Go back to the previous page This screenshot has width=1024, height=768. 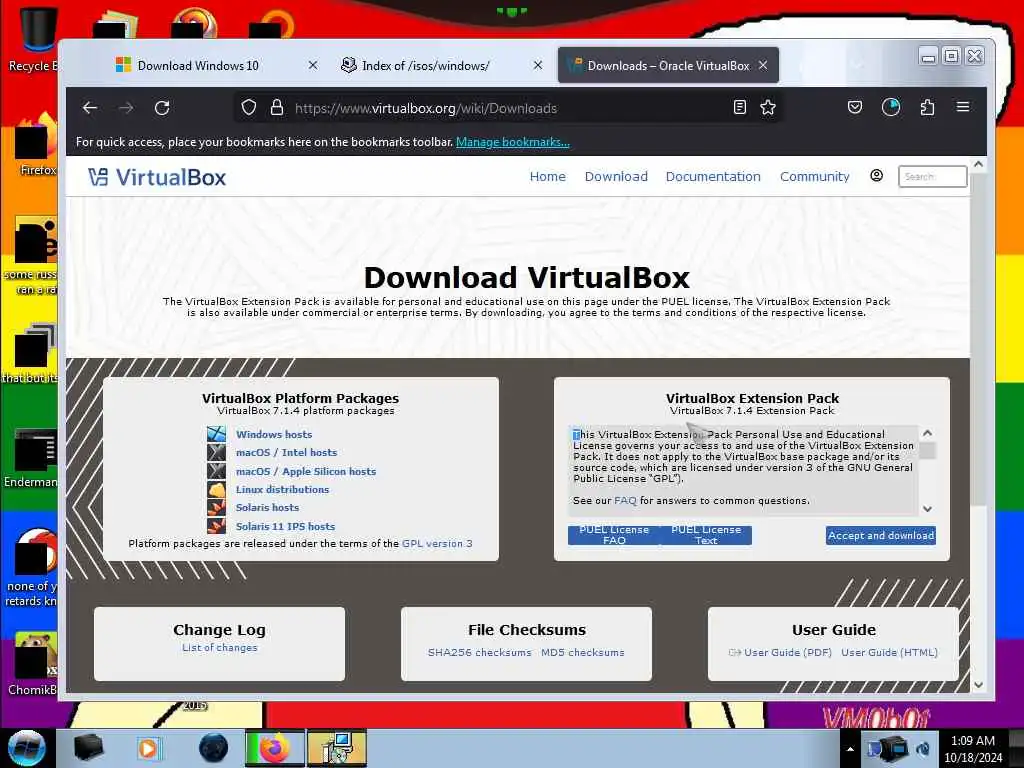click(90, 108)
